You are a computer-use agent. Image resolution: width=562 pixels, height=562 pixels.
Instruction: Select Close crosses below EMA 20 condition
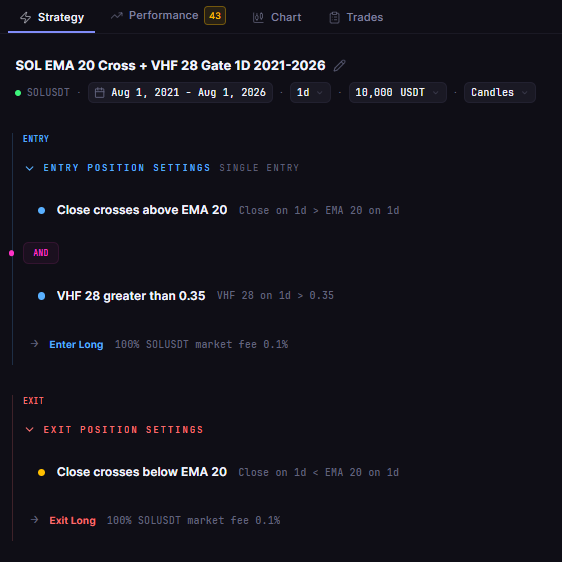(x=142, y=472)
